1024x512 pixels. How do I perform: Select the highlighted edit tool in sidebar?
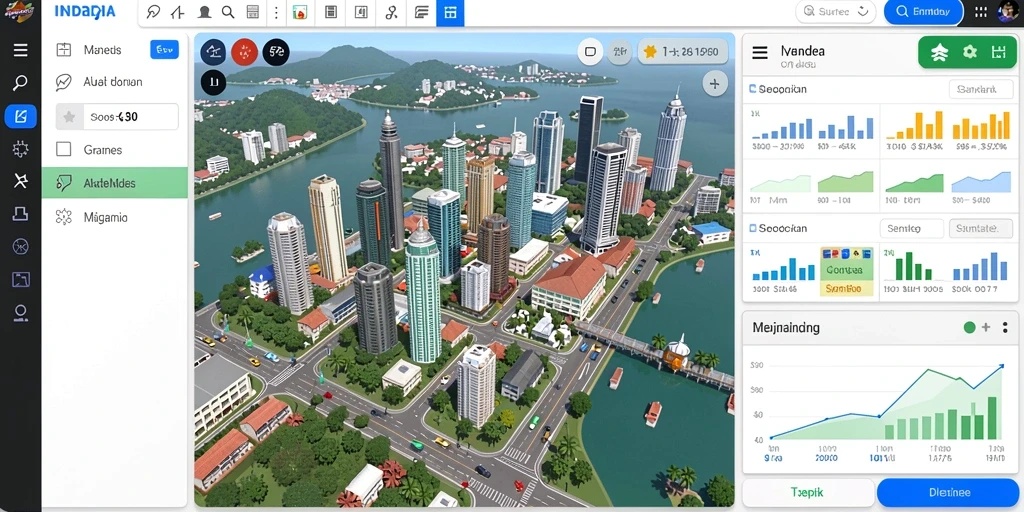20,117
